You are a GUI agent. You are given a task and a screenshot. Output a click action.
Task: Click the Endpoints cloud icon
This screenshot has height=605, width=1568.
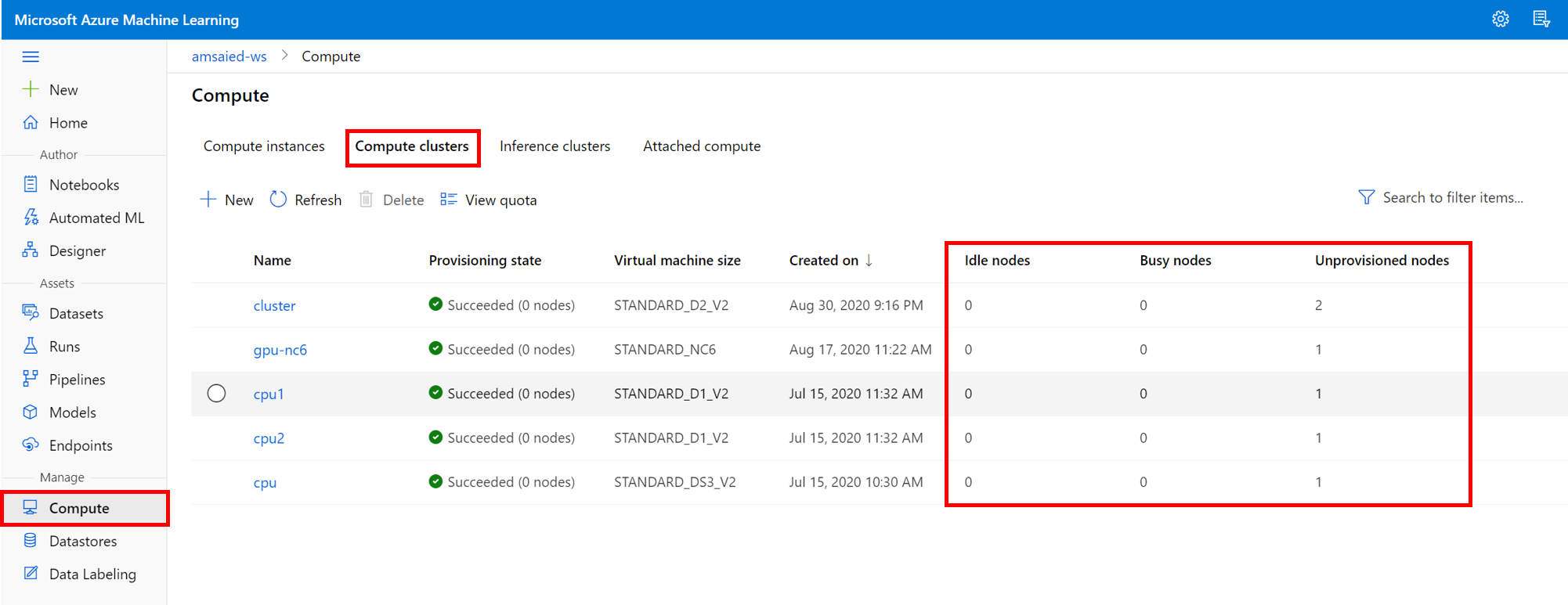point(31,444)
